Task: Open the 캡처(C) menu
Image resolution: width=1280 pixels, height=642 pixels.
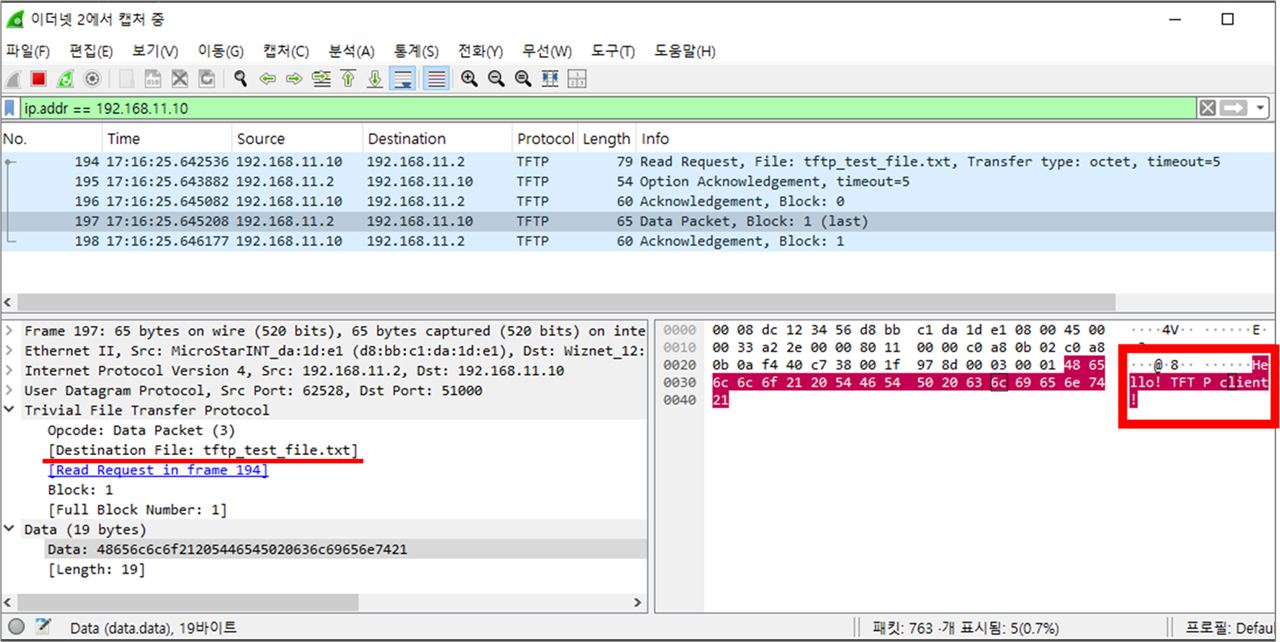Action: pos(286,51)
